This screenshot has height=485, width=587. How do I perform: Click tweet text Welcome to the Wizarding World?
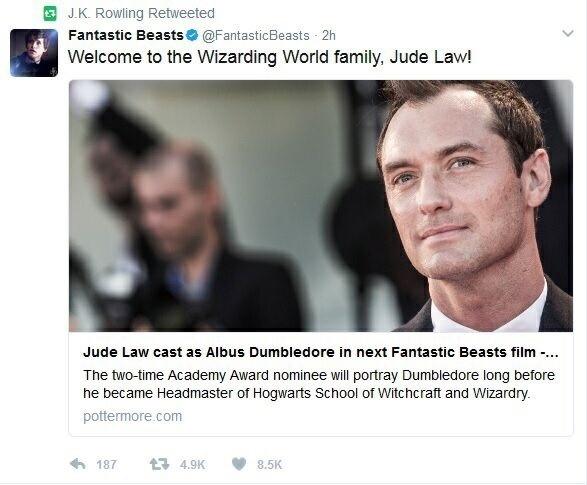(x=270, y=57)
